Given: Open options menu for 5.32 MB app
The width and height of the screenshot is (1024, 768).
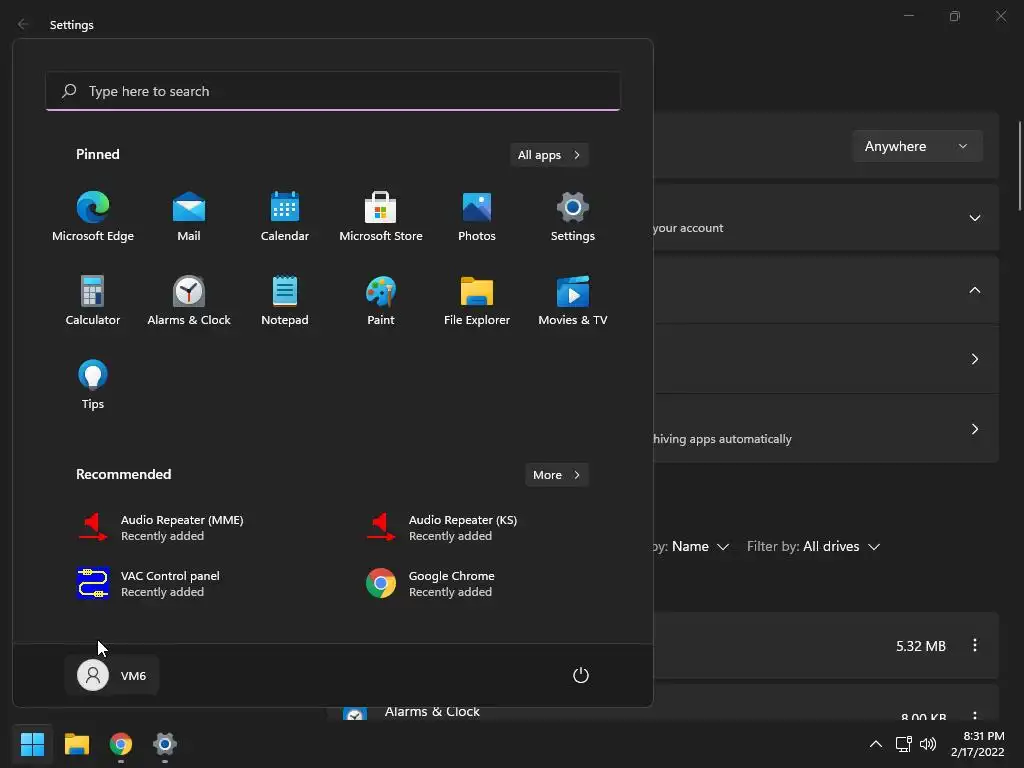Looking at the screenshot, I should coord(975,645).
